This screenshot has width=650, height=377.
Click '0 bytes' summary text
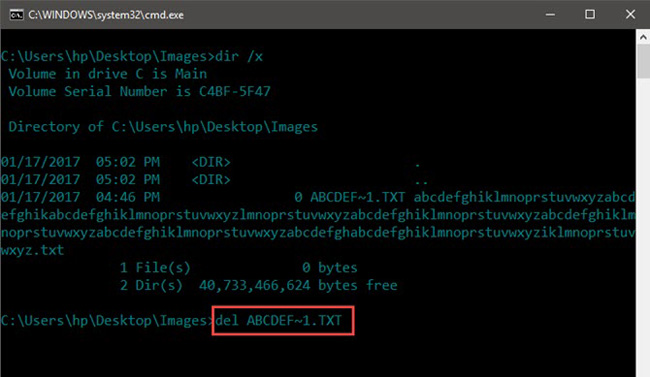click(330, 268)
